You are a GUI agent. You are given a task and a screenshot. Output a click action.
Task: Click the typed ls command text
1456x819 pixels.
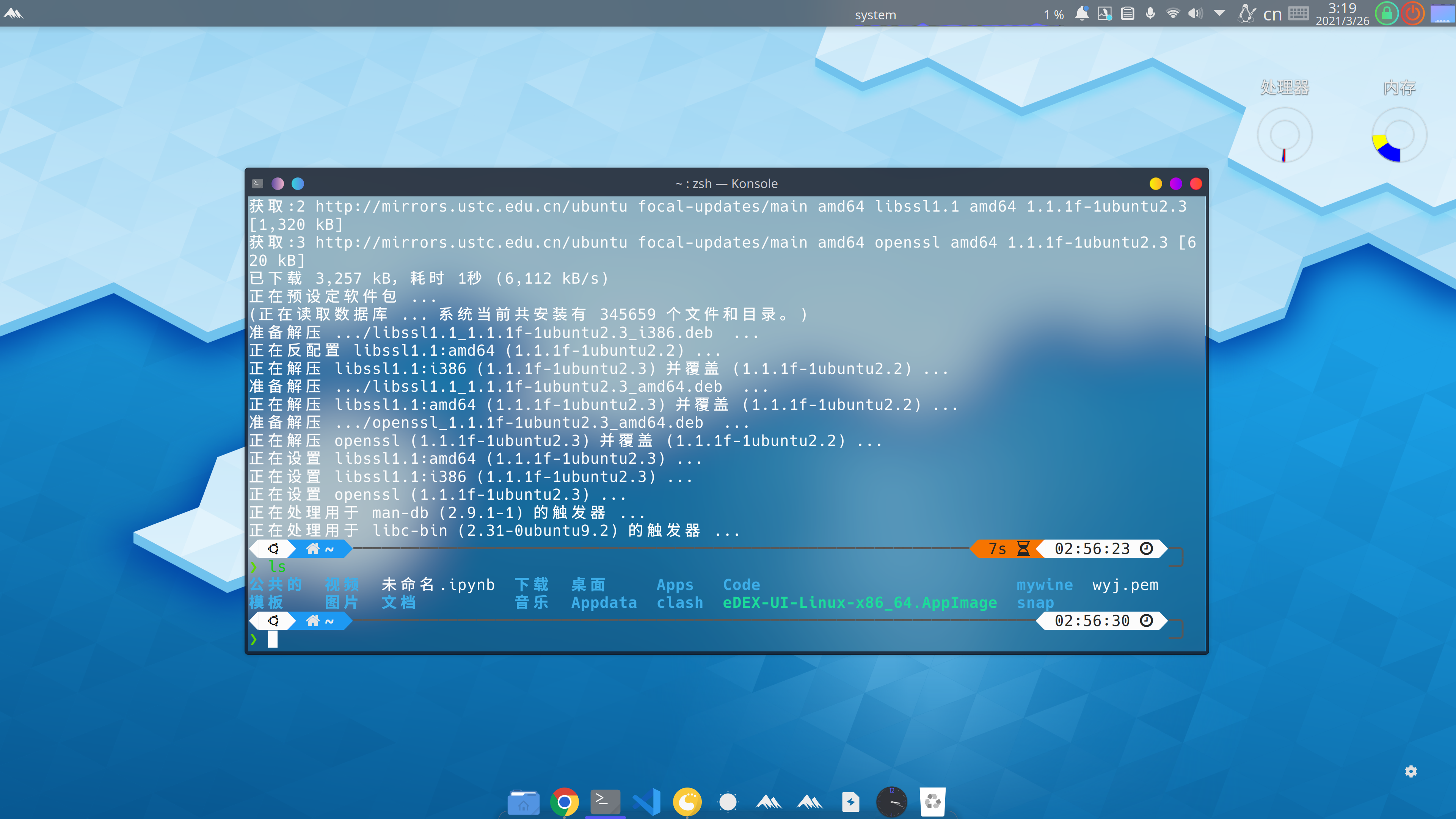[x=277, y=566]
